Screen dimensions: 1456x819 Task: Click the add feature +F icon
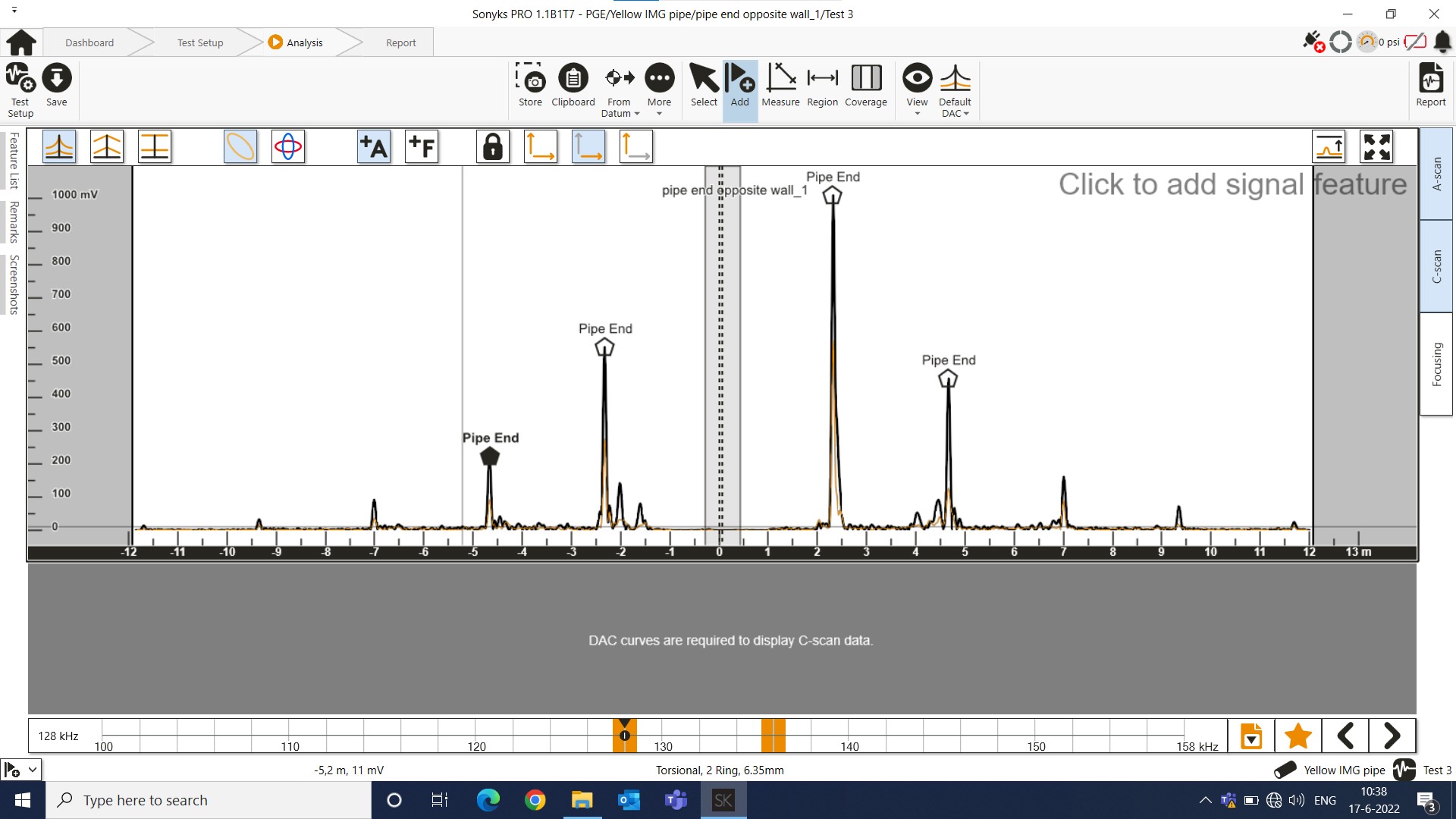click(x=422, y=146)
